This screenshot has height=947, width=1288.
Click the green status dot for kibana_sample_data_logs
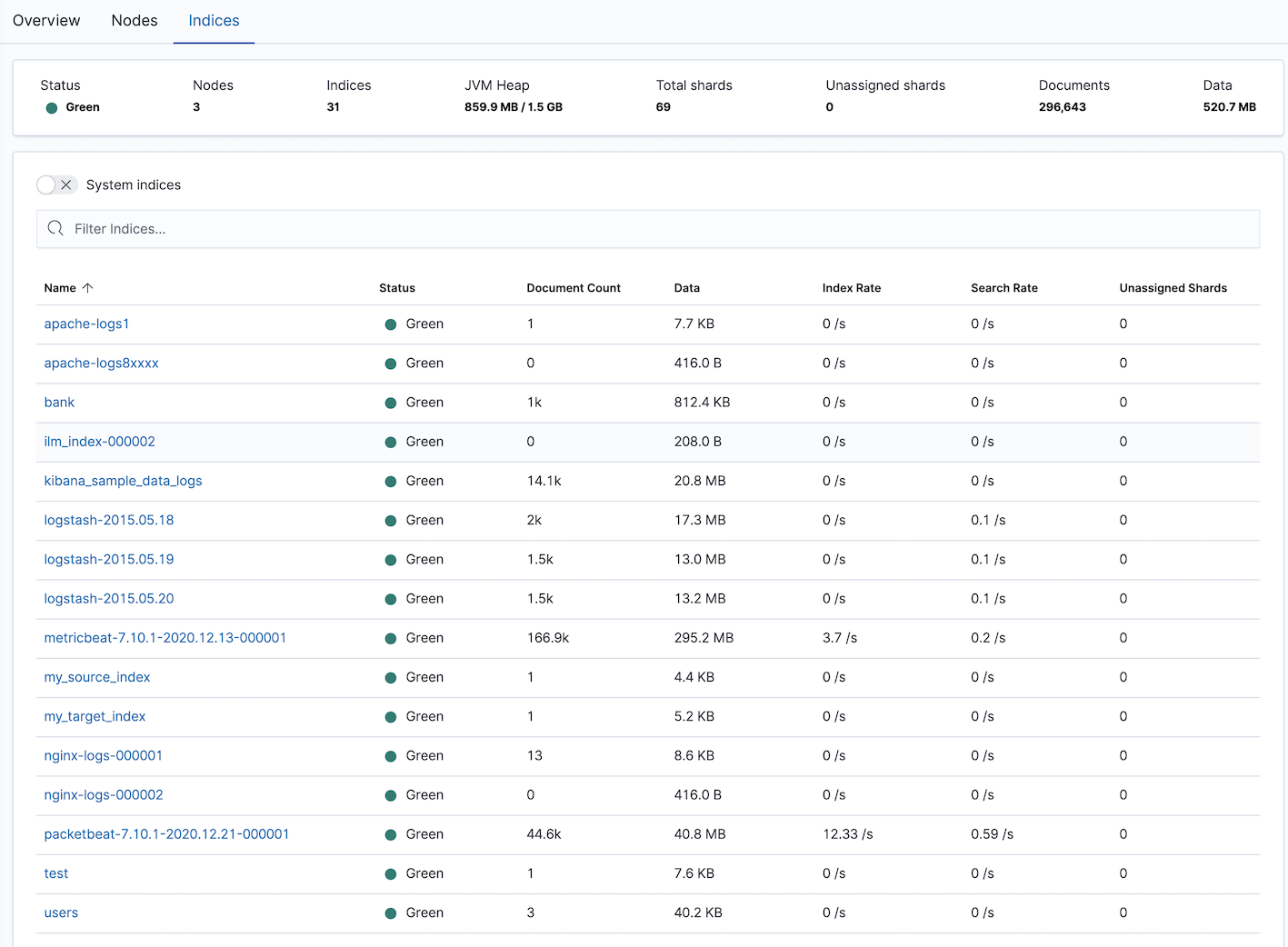coord(391,482)
